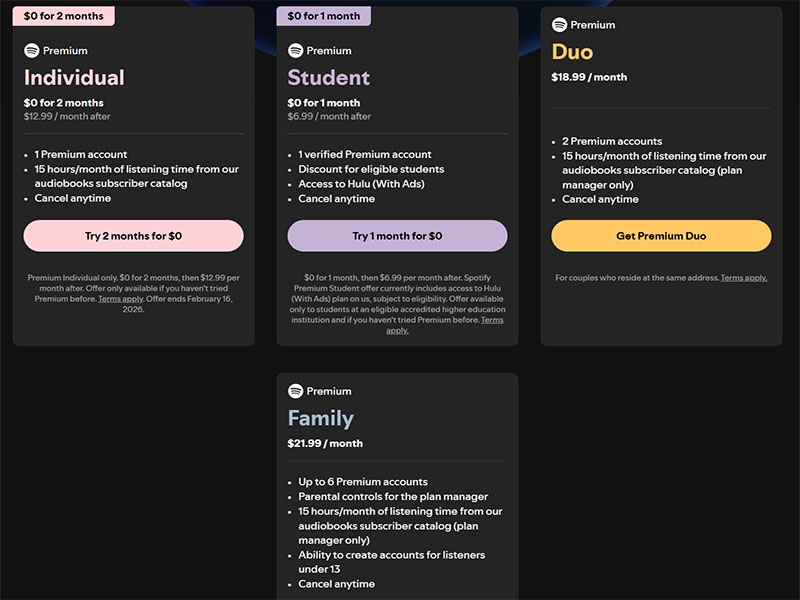Click the '$12.99 / month after' price text
The image size is (800, 600).
click(x=67, y=116)
